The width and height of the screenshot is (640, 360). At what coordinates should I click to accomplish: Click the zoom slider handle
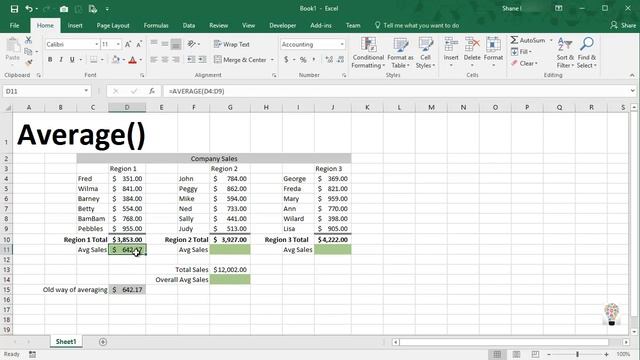[x=578, y=354]
